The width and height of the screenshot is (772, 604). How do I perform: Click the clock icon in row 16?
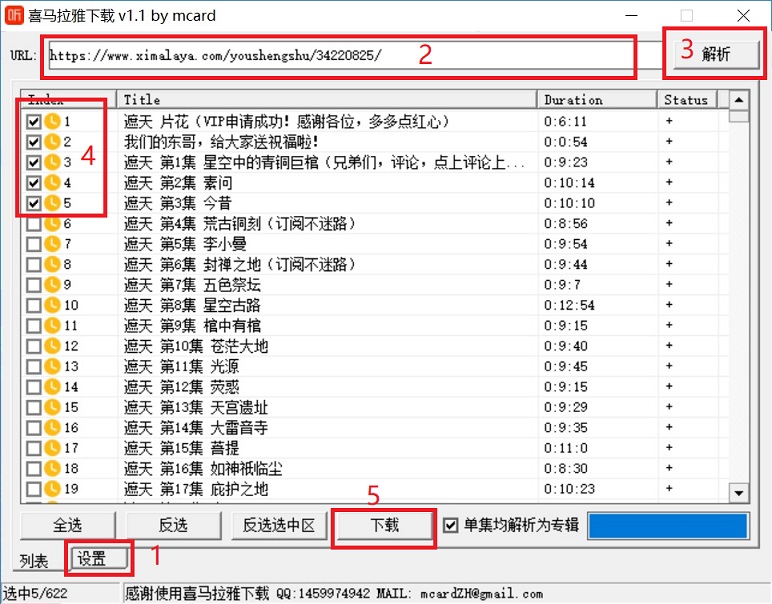[x=52, y=428]
